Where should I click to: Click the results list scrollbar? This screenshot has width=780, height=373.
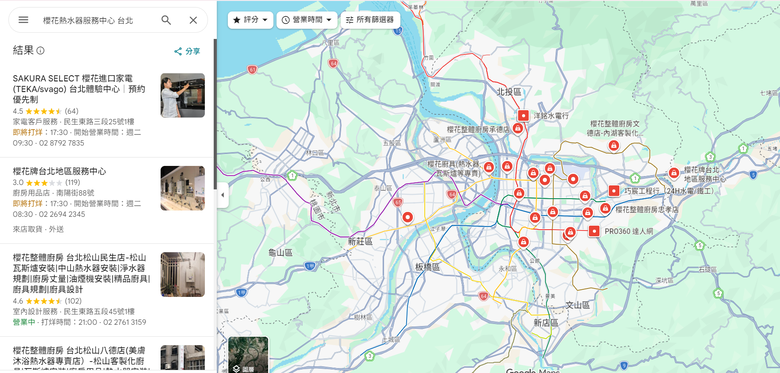point(215,114)
